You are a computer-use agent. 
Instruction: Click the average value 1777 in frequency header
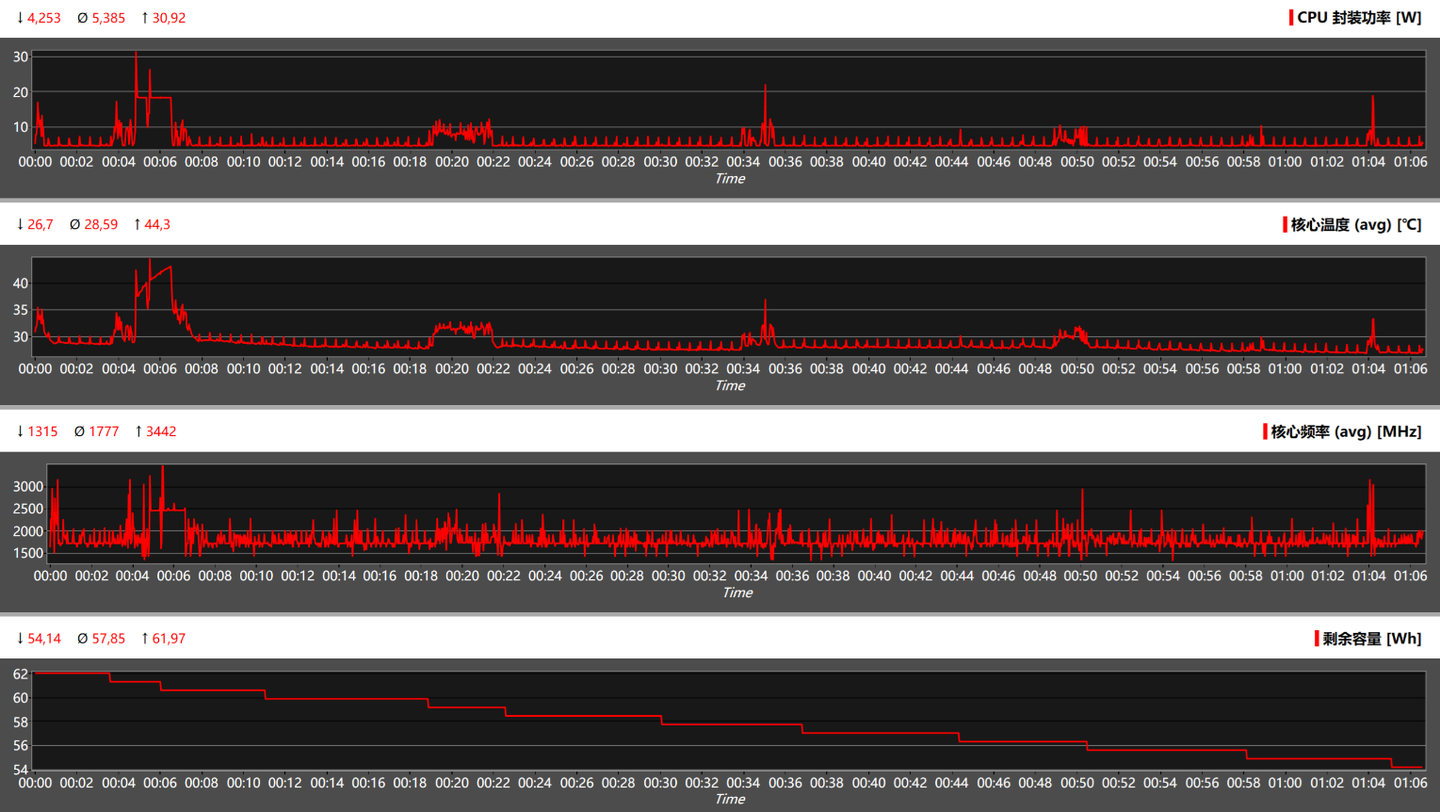click(104, 432)
